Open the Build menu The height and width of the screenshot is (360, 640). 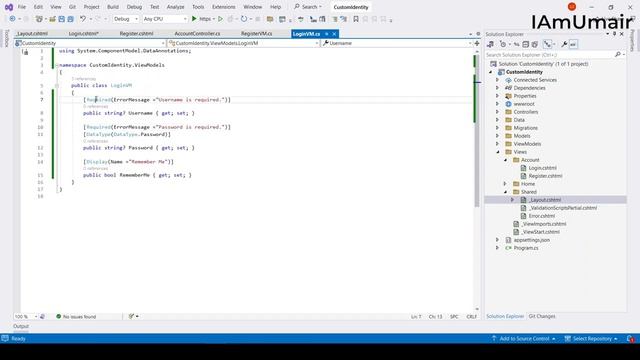point(113,7)
